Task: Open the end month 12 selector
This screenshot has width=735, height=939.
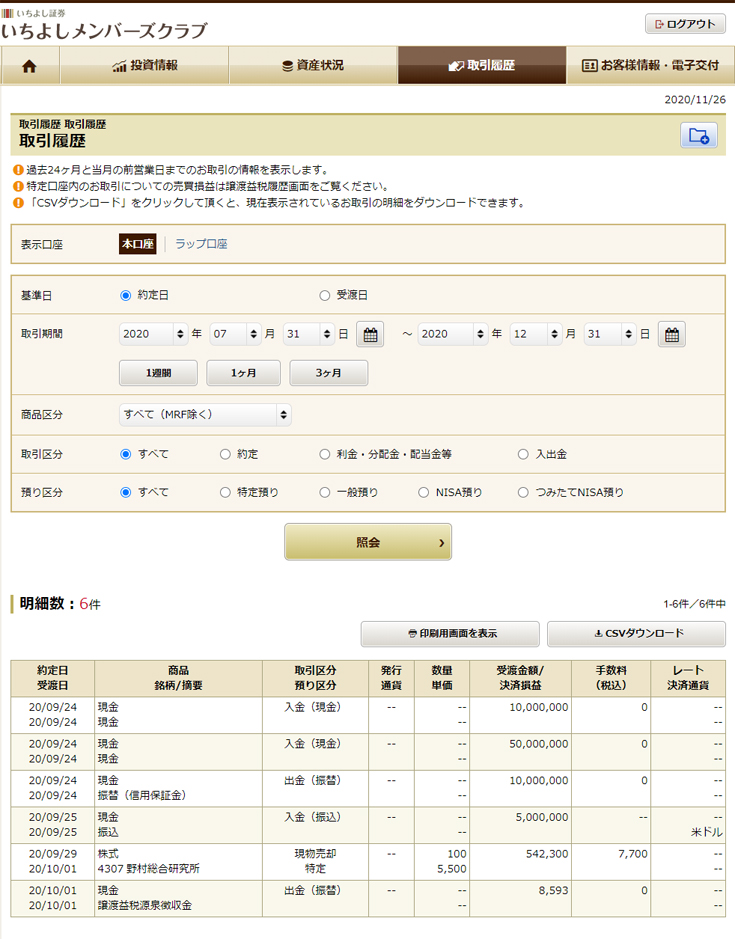Action: tap(534, 335)
